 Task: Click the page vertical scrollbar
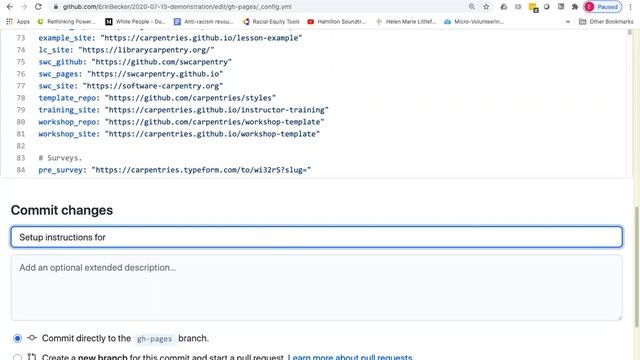coord(636,267)
